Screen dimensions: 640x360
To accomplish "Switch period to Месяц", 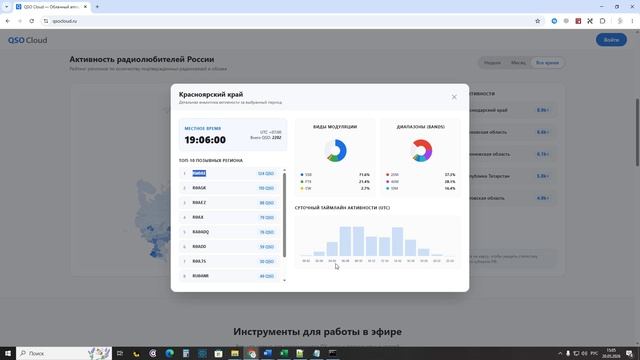I will pos(518,63).
